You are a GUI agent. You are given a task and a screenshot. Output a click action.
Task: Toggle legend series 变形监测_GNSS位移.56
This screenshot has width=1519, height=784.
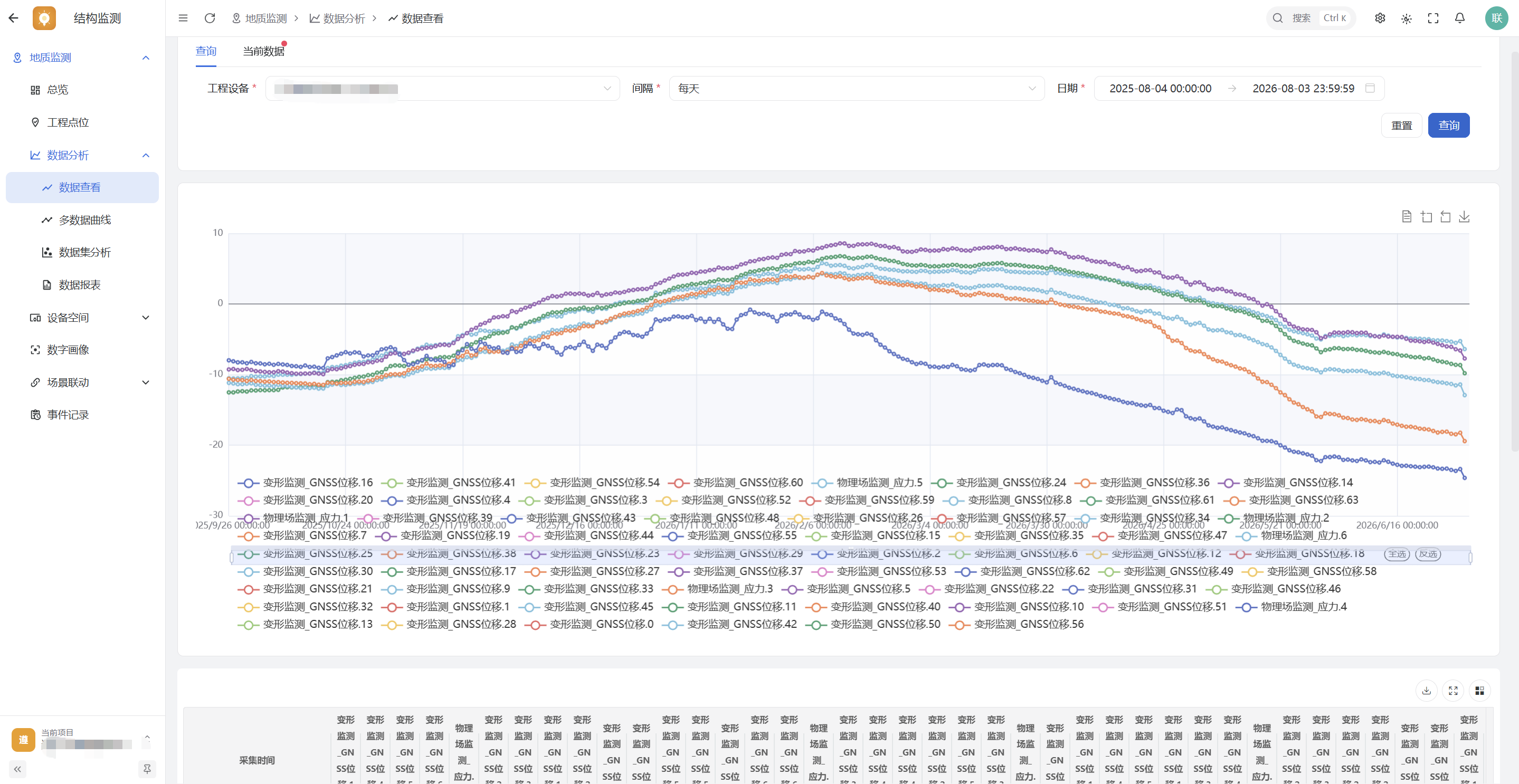1016,624
